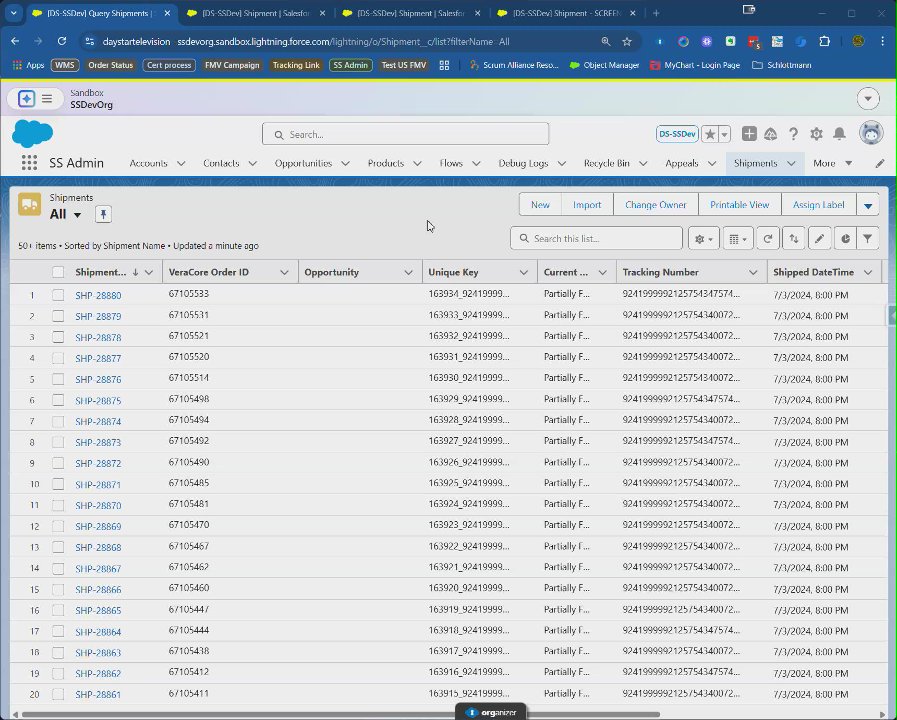Image resolution: width=897 pixels, height=720 pixels.
Task: Check the box for SHP-28865
Action: 58,610
